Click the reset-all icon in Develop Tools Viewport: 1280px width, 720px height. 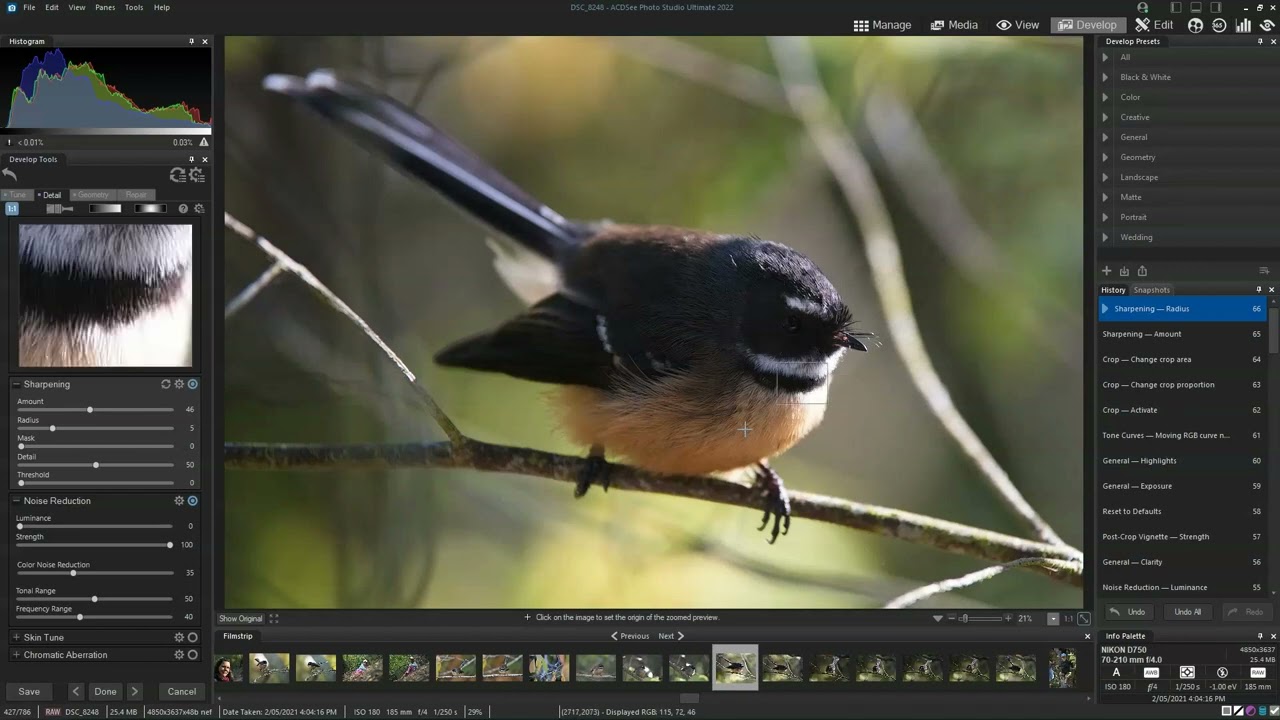[178, 174]
